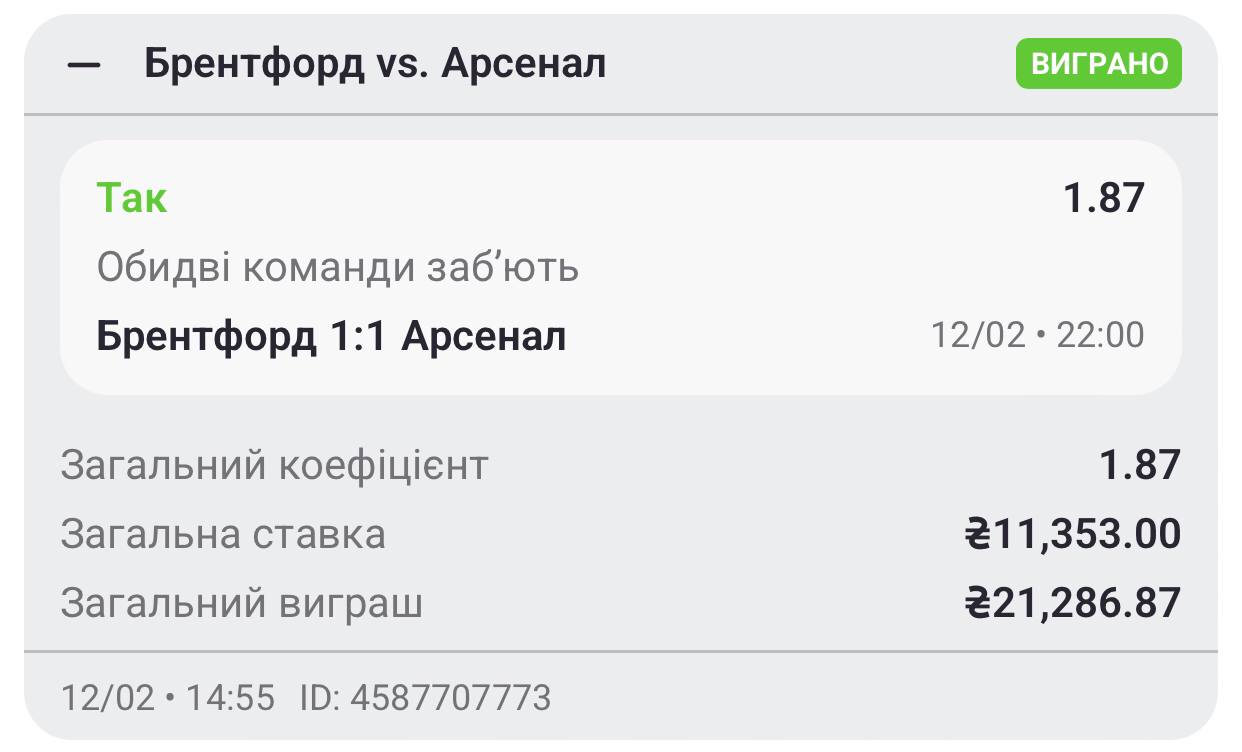
Task: Click Брентфорд in the final score line
Action: click(205, 336)
